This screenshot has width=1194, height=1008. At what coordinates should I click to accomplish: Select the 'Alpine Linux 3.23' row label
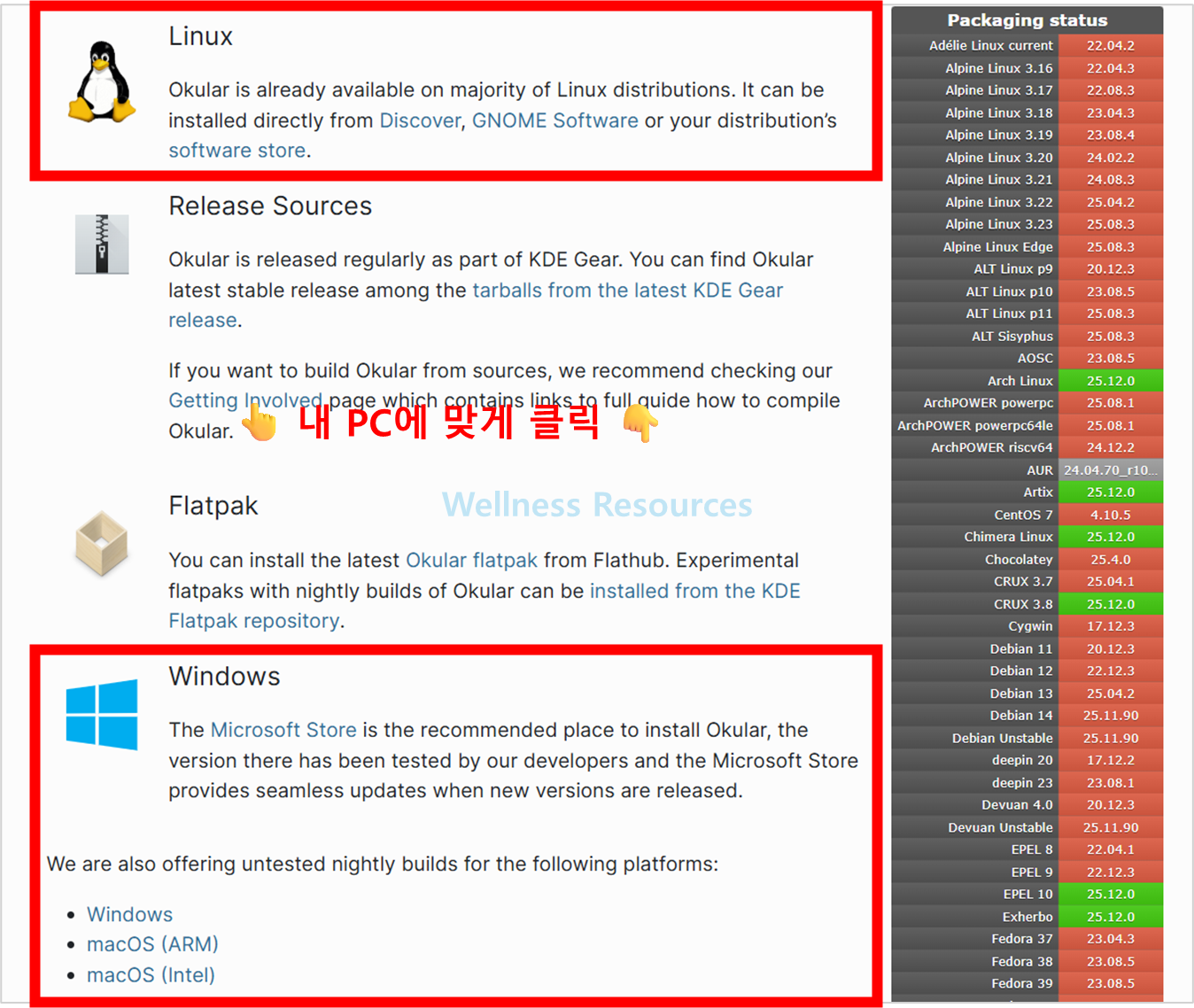[x=999, y=224]
